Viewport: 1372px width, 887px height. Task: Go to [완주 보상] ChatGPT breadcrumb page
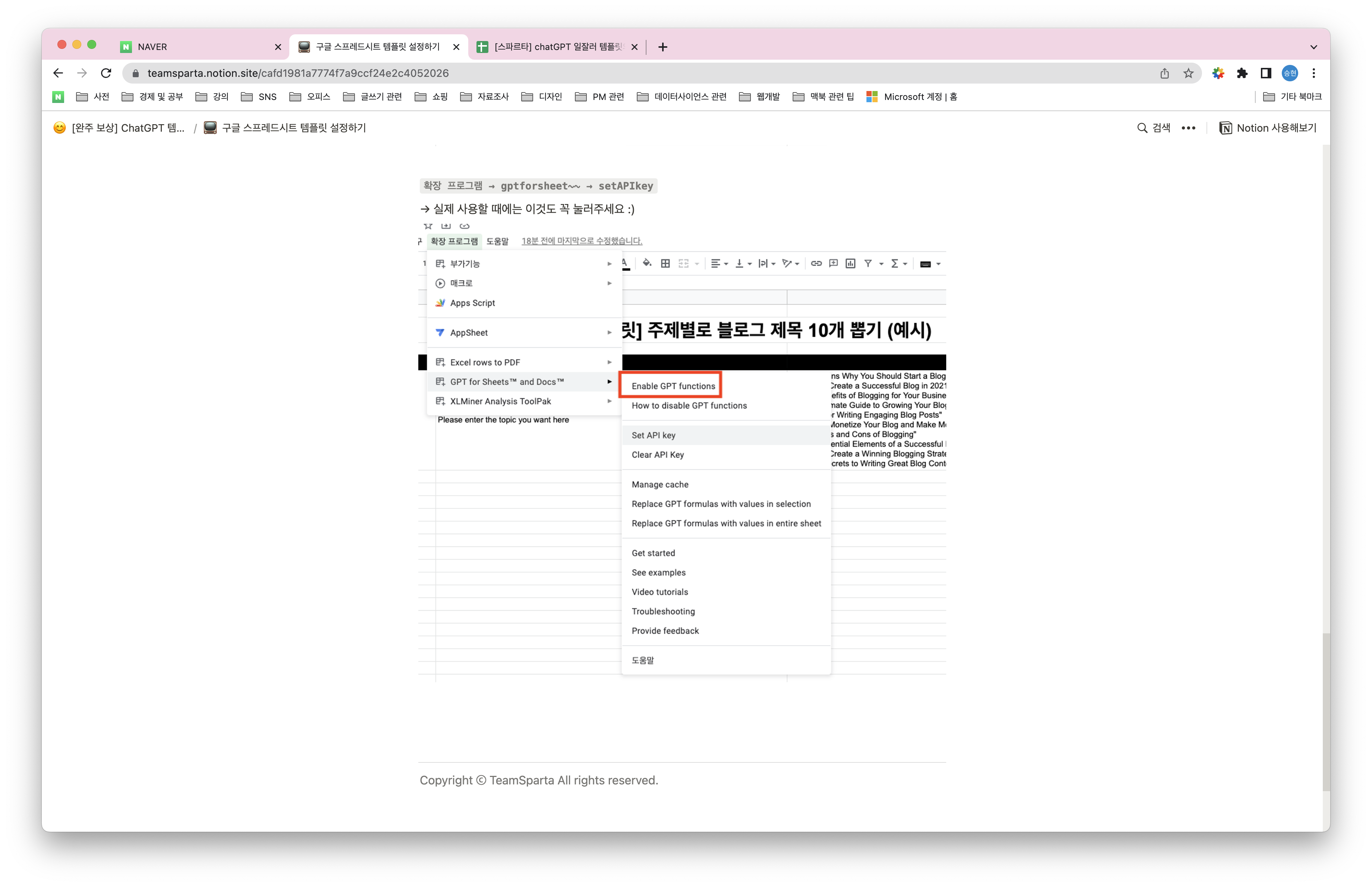pyautogui.click(x=119, y=128)
